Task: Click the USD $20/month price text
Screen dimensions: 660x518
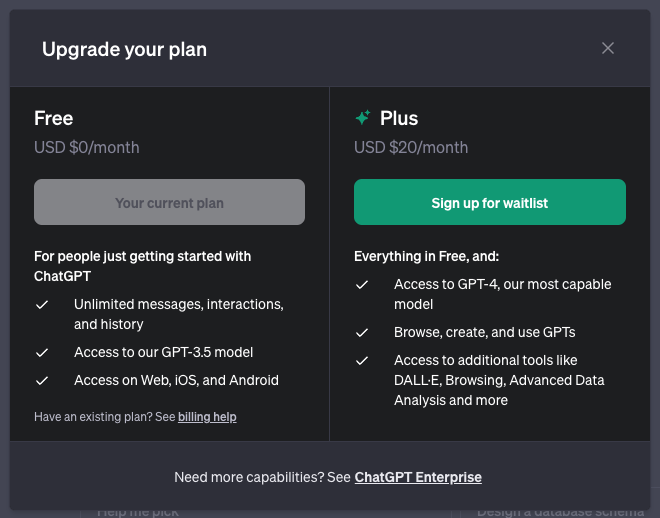Action: pos(411,147)
